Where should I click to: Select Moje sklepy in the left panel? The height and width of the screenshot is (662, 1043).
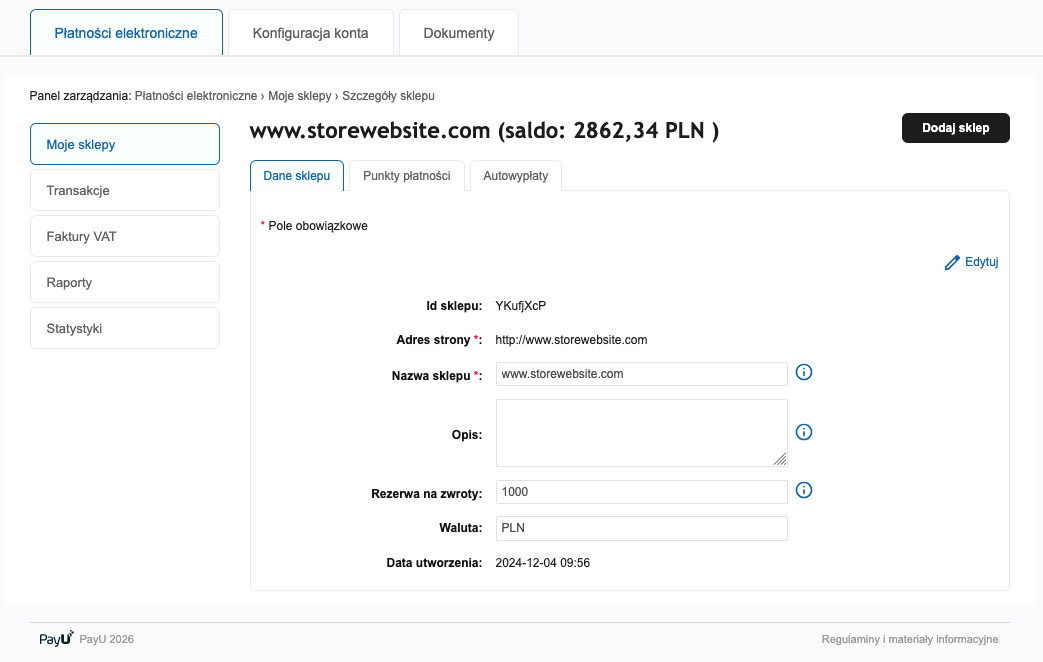coord(124,144)
